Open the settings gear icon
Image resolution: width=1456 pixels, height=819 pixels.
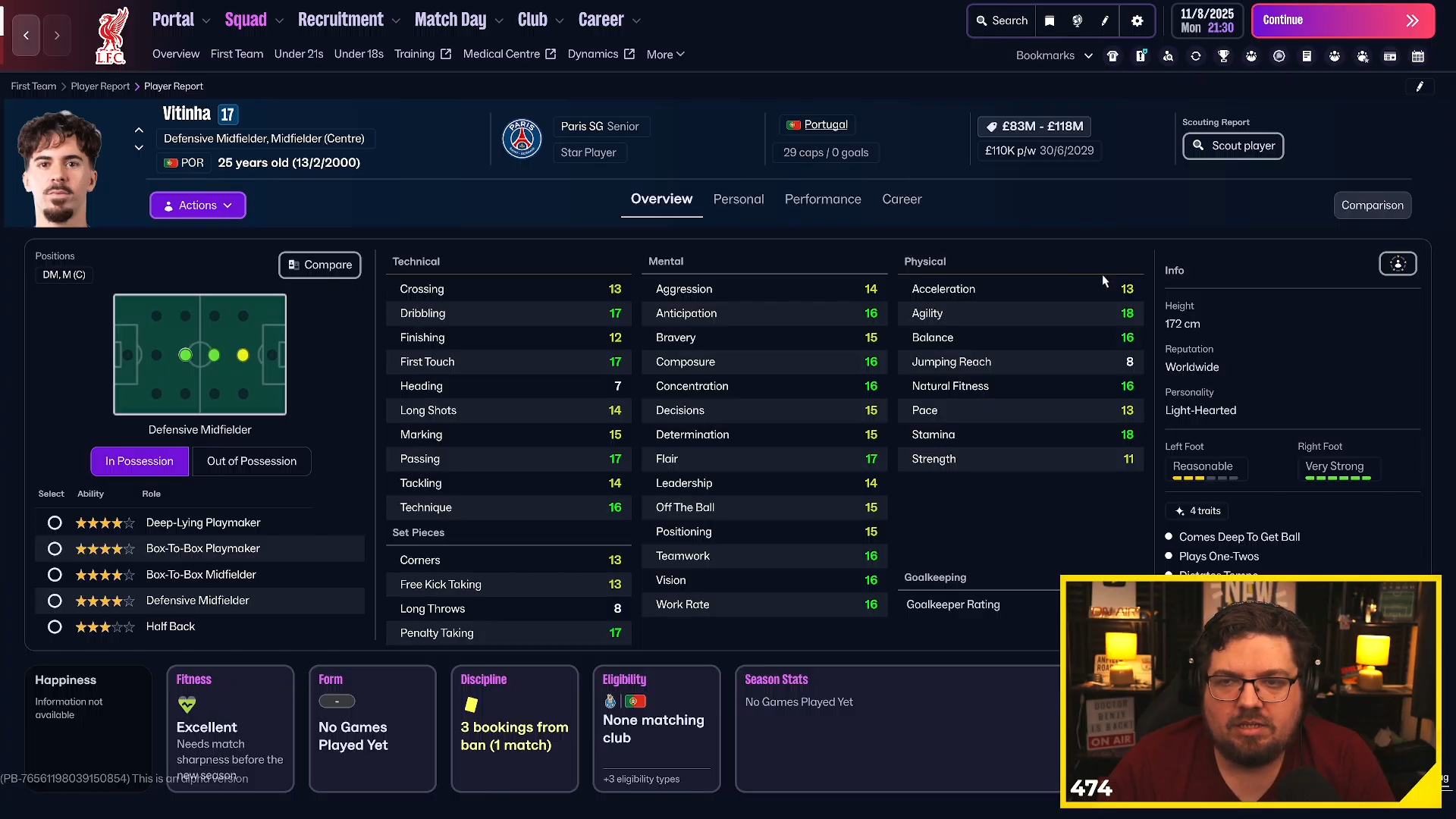tap(1137, 20)
